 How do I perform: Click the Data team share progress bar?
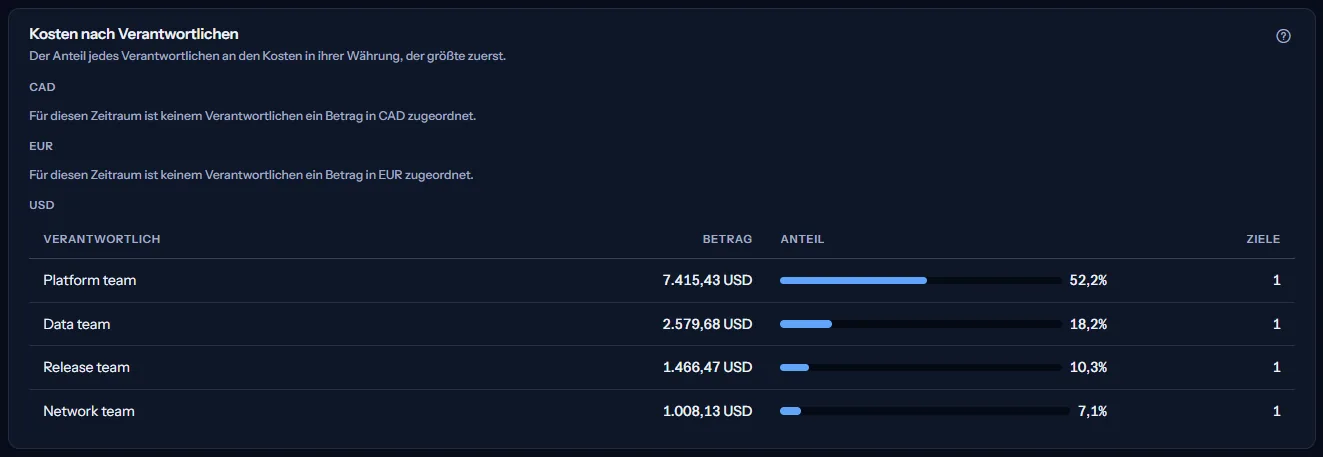coord(920,324)
